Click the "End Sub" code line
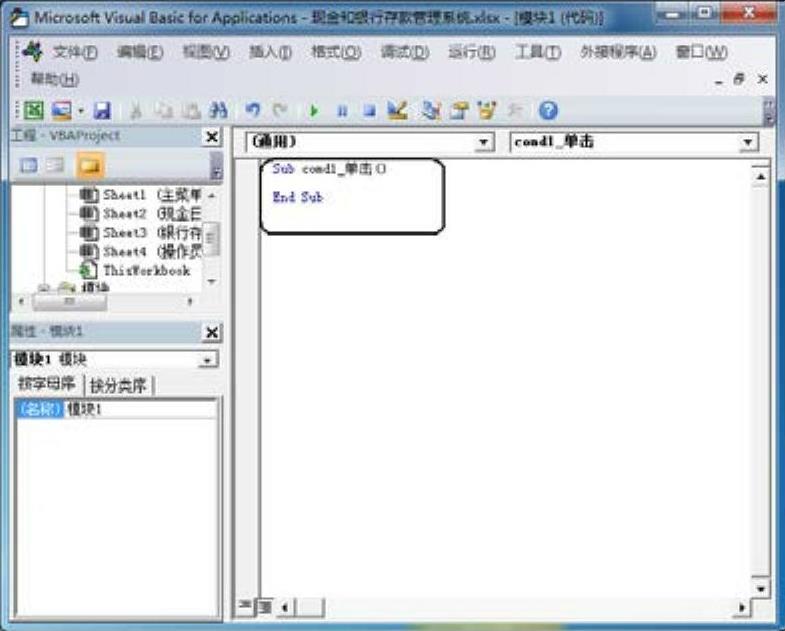This screenshot has height=631, width=785. tap(297, 197)
